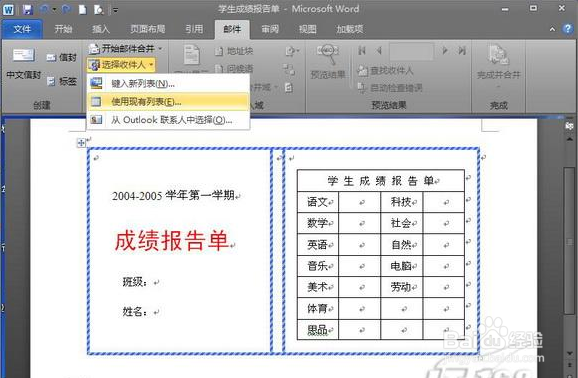578x378 pixels.
Task: Click the 劳动 table cell
Action: (402, 287)
